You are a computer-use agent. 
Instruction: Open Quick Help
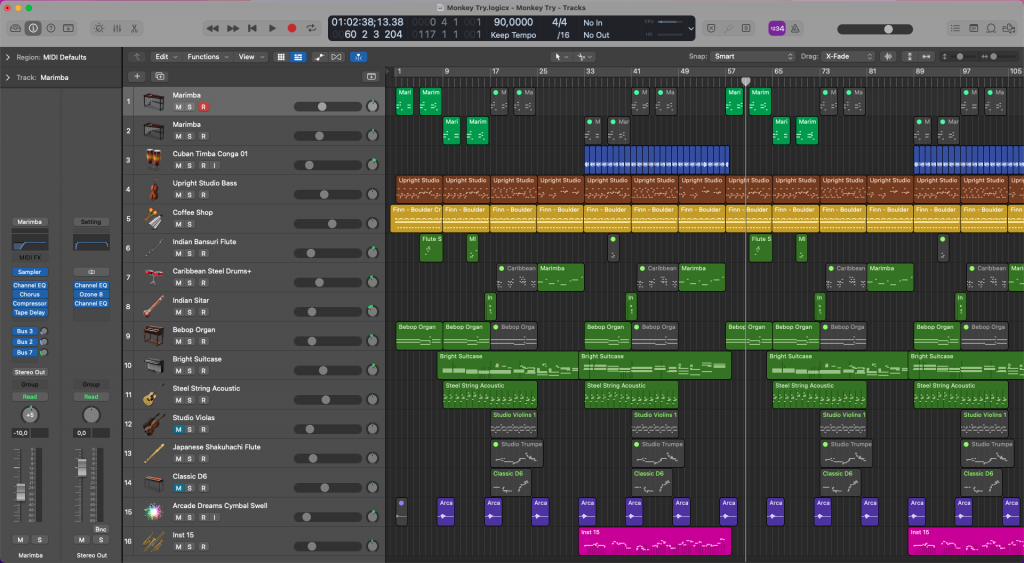[51, 28]
